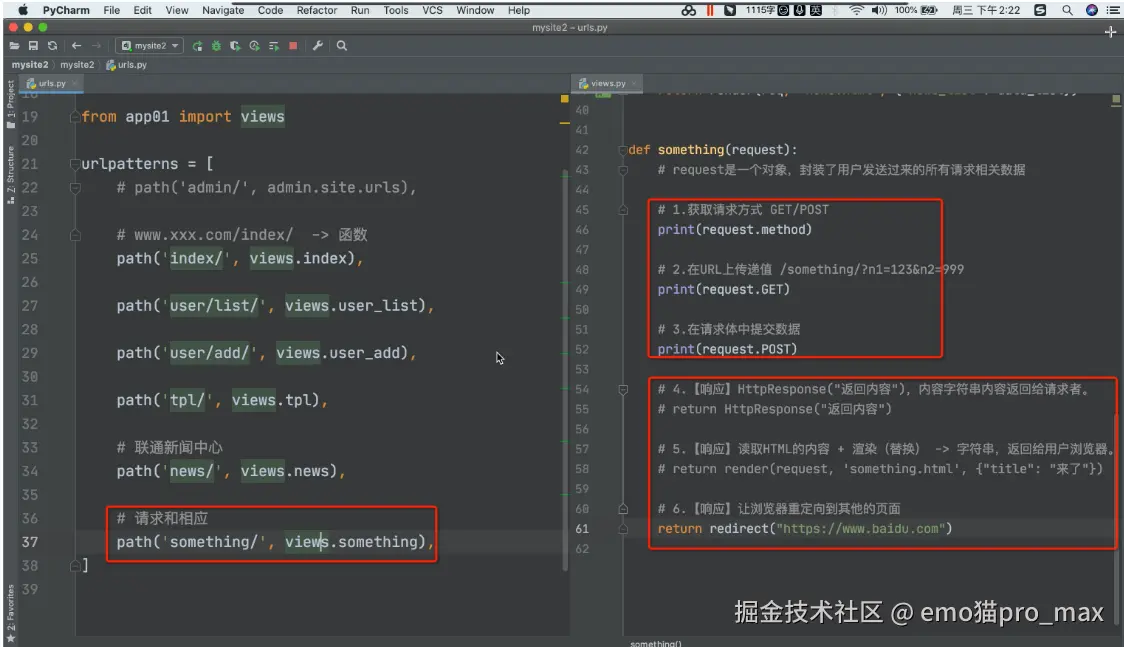Viewport: 1124px width, 647px height.
Task: Click the something() breadcrumb at bottom
Action: click(655, 643)
